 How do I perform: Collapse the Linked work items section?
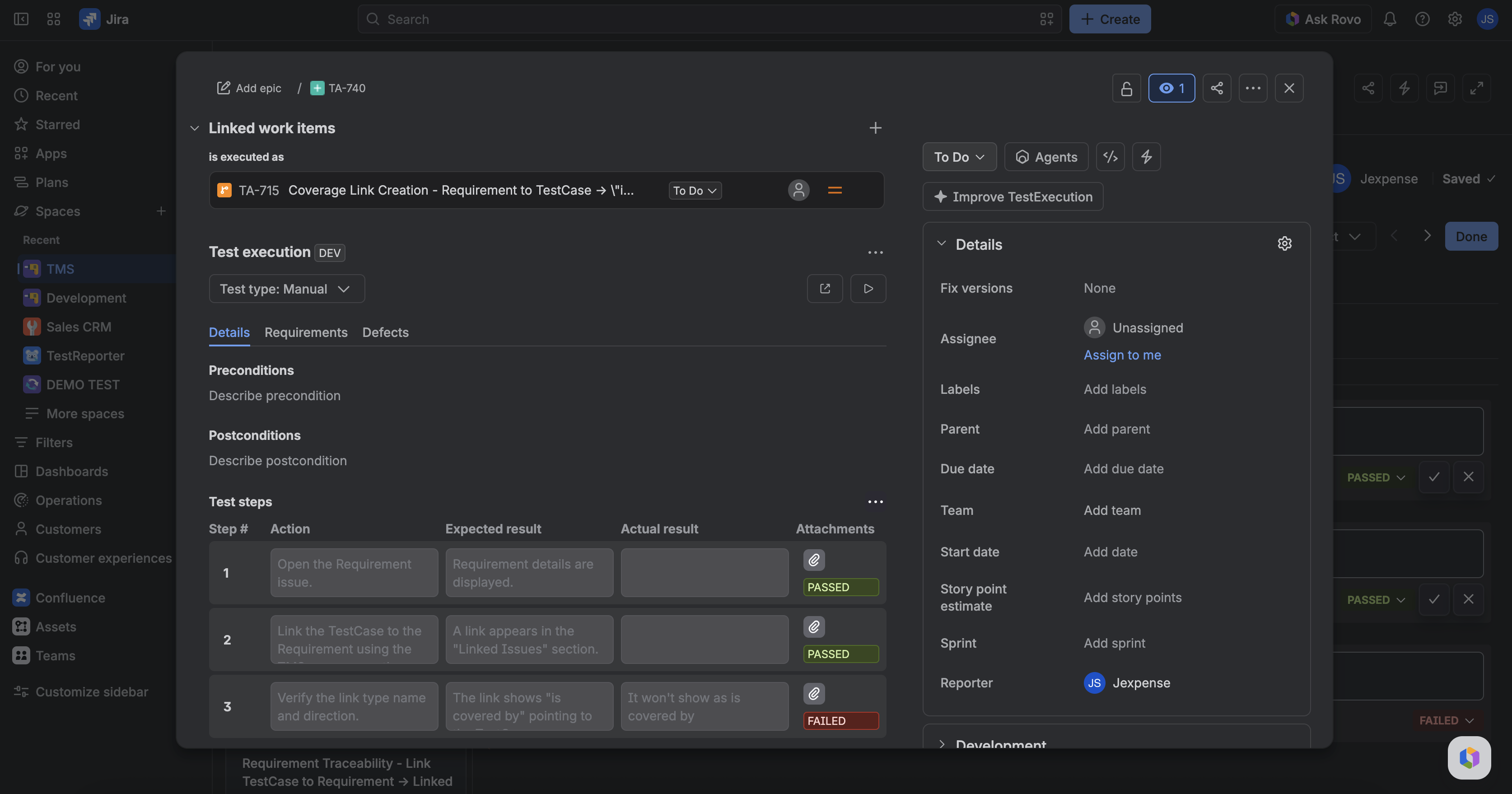pos(194,128)
